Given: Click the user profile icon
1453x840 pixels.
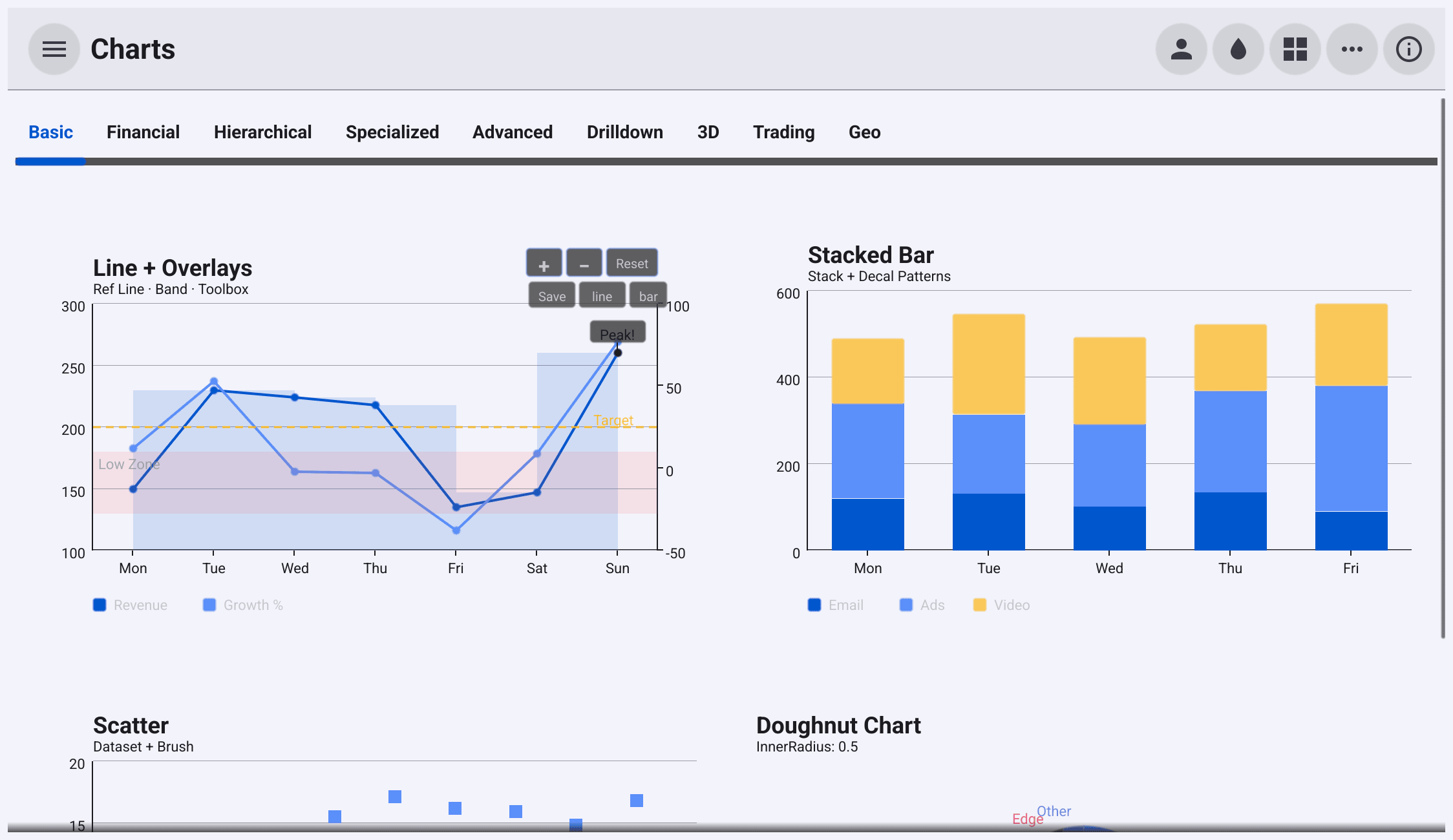Looking at the screenshot, I should [1182, 49].
